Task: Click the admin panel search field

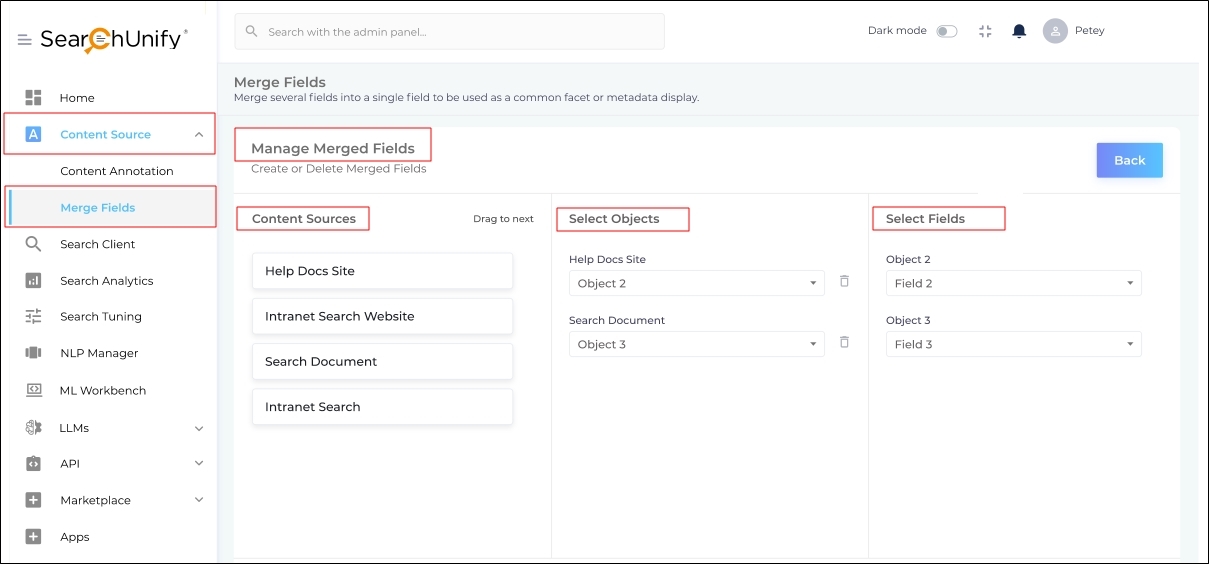Action: click(x=450, y=32)
